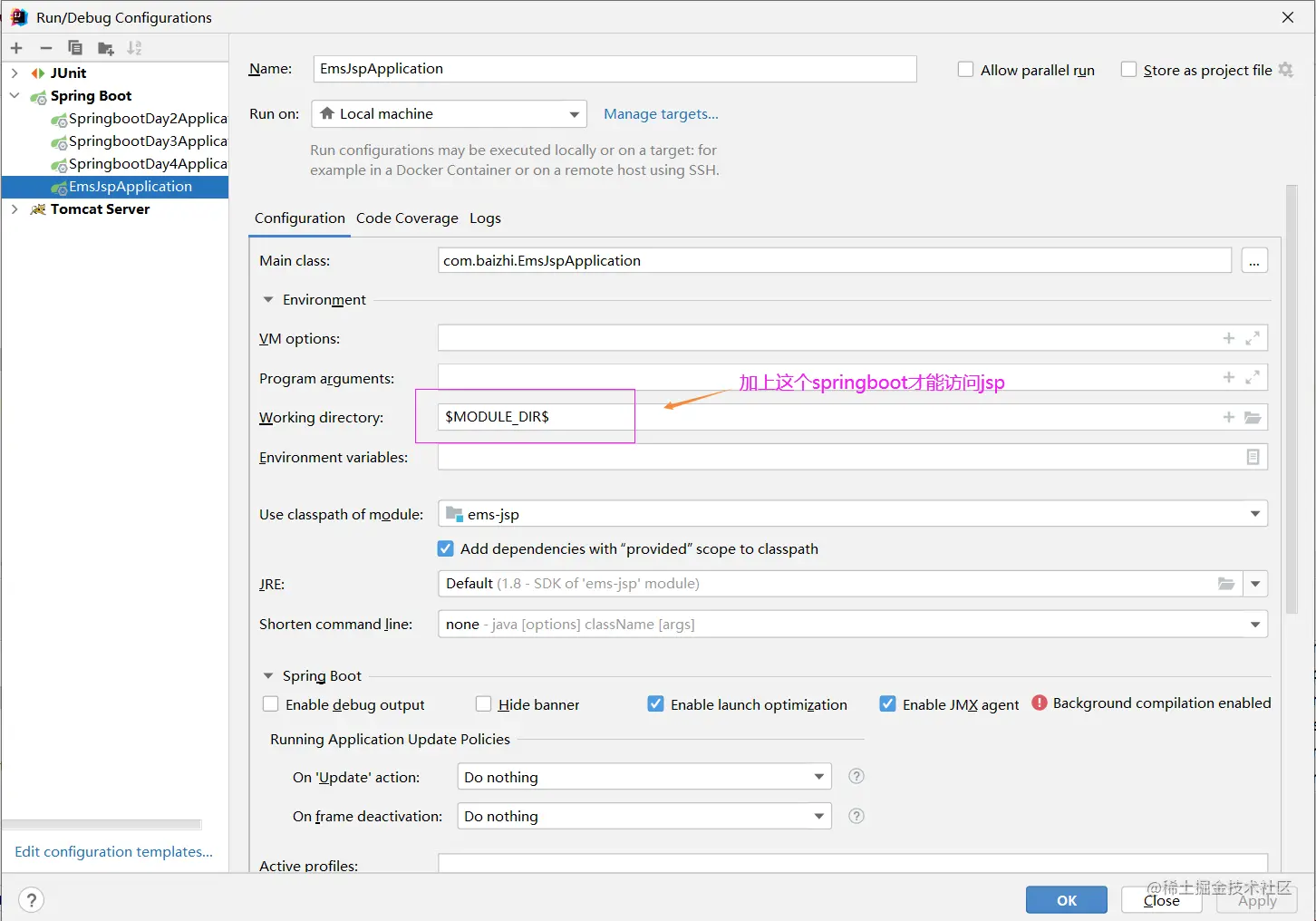
Task: Expand the VM options field
Action: pos(1253,338)
